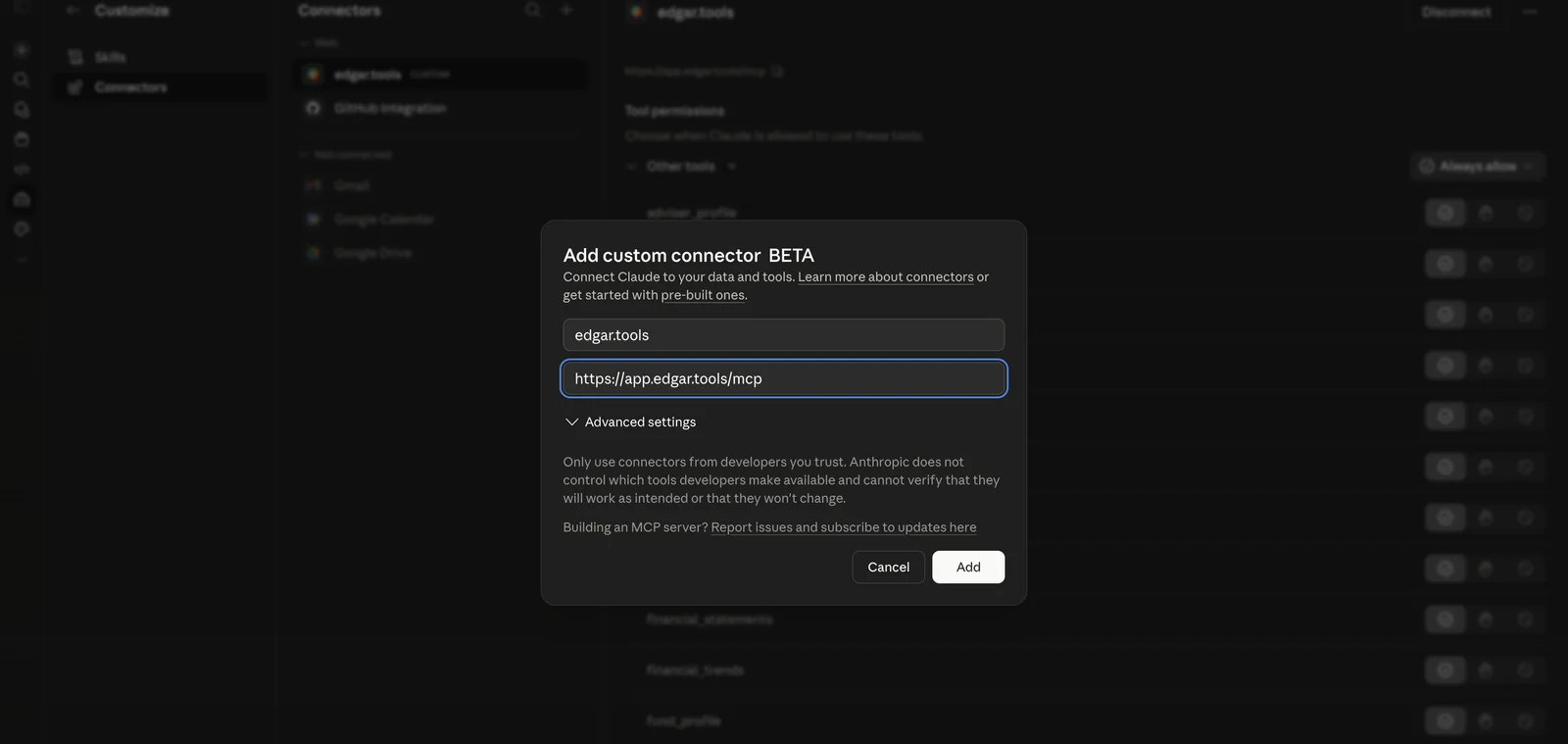Select the edgar.tools connector in the list
This screenshot has height=744, width=1568.
441,74
